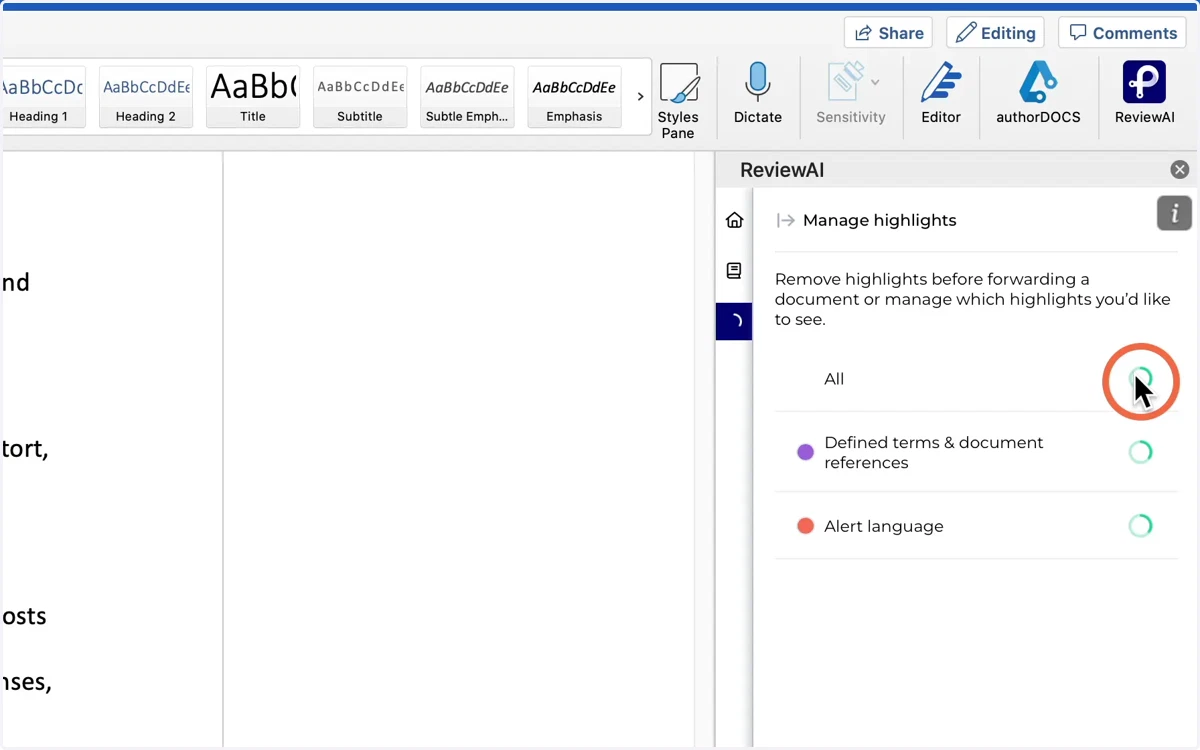
Task: Click the info button in ReviewAI panel
Action: (x=1174, y=213)
